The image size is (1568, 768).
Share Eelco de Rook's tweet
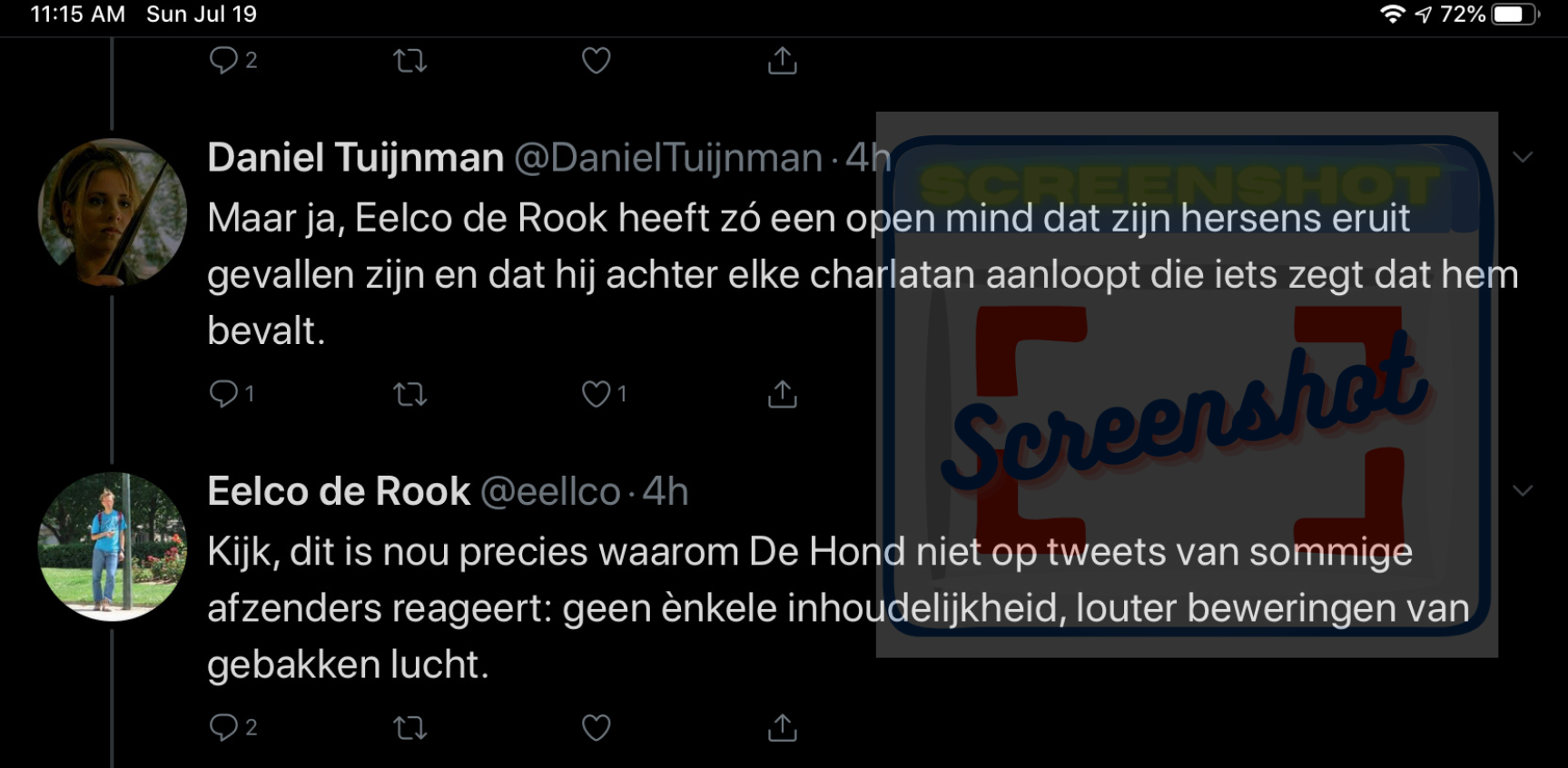point(782,727)
